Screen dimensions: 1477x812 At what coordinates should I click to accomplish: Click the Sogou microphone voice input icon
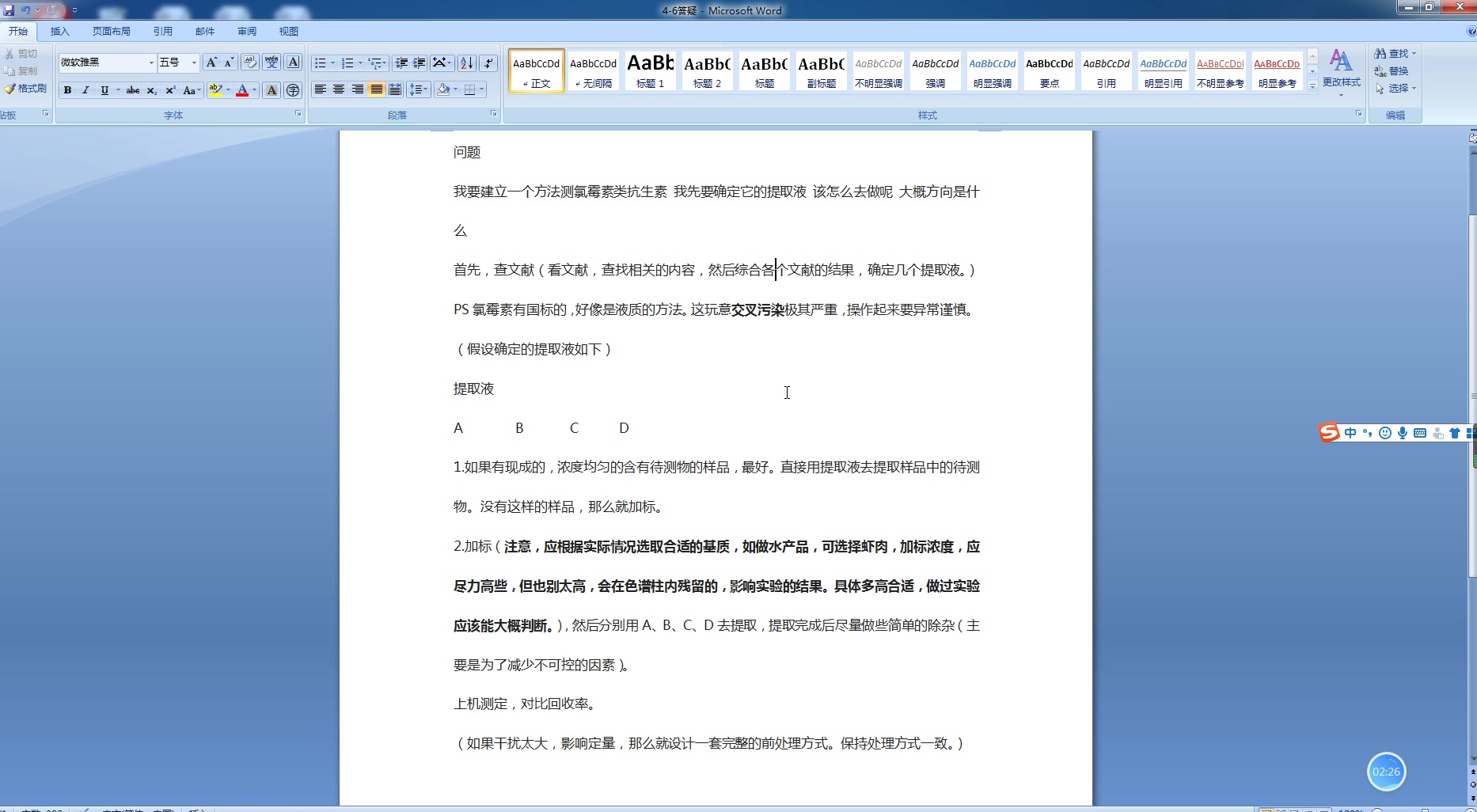(1403, 433)
